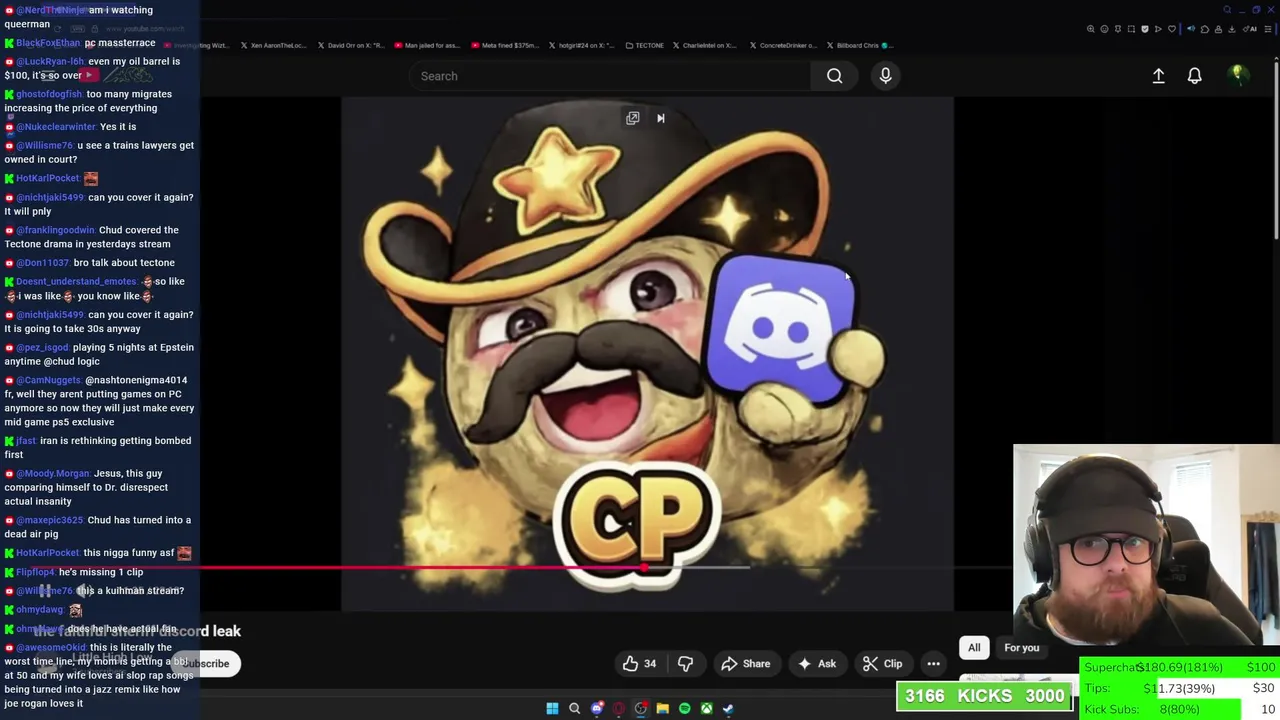Open the upload/create video icon
The image size is (1280, 720).
pyautogui.click(x=1158, y=76)
